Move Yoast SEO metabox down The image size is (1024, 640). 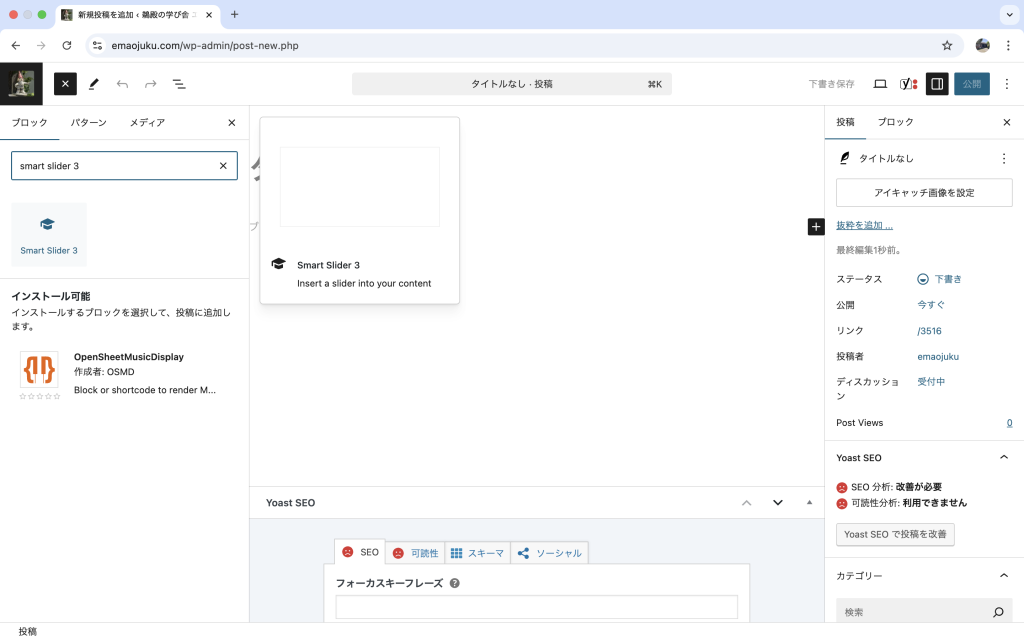coord(778,503)
